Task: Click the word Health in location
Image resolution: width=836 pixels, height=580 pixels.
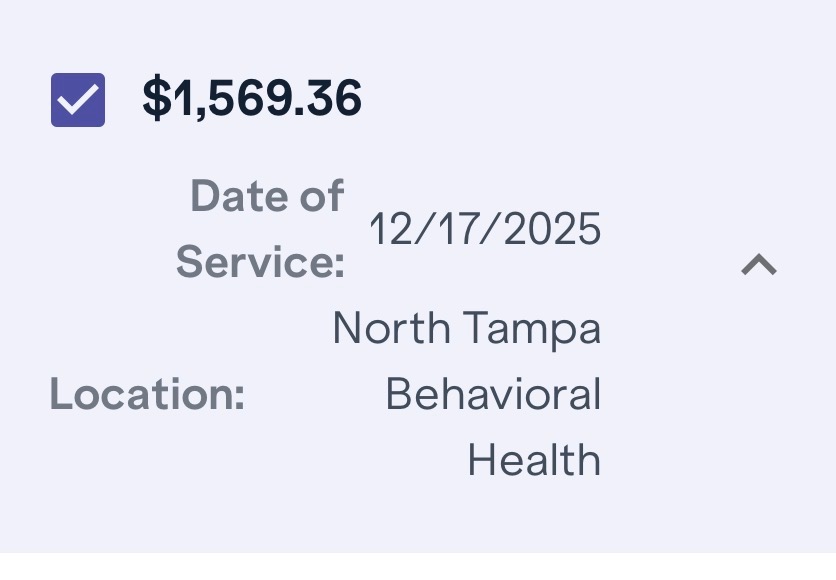Action: 534,460
